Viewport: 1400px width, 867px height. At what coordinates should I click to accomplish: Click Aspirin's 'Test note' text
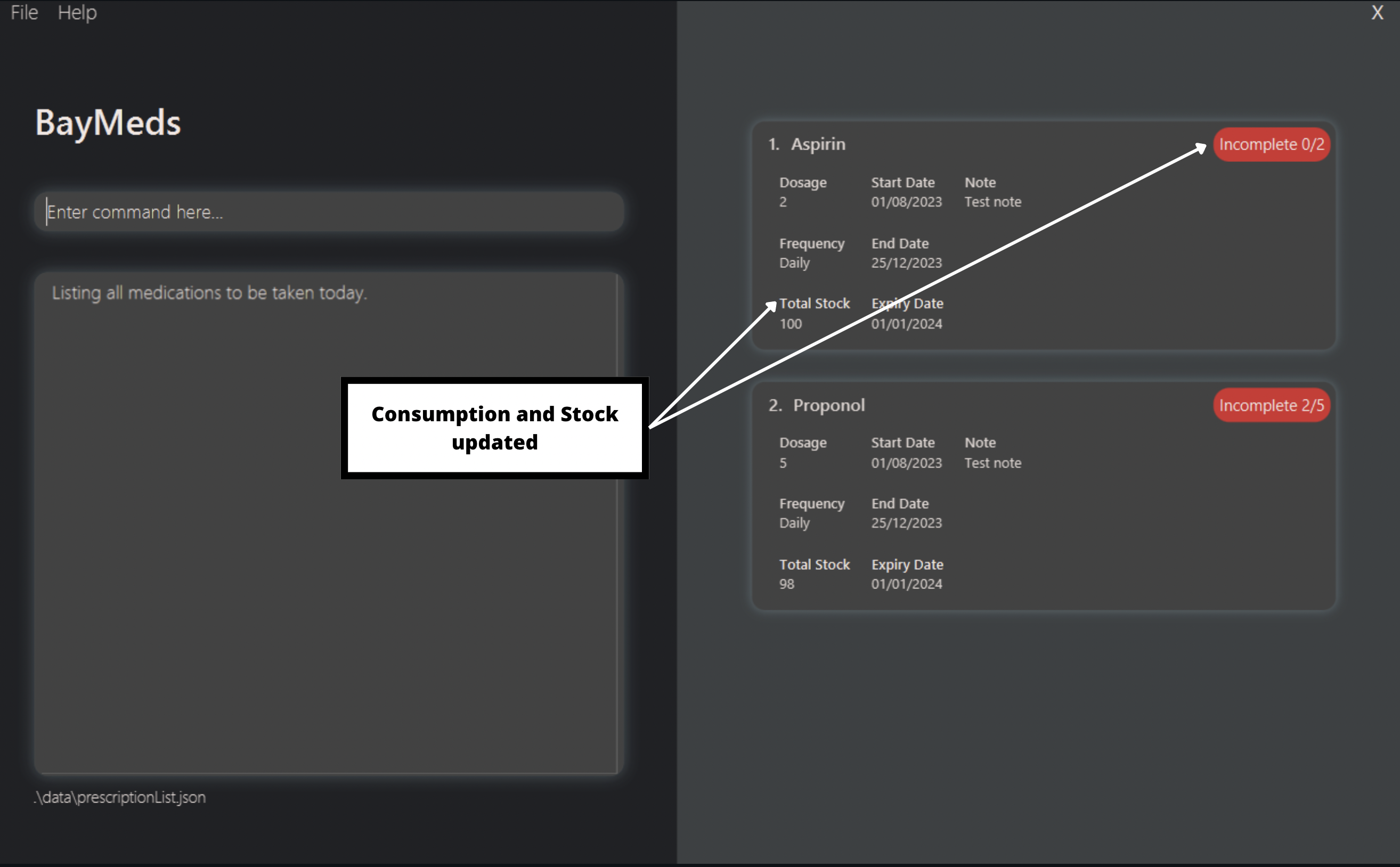coord(993,202)
